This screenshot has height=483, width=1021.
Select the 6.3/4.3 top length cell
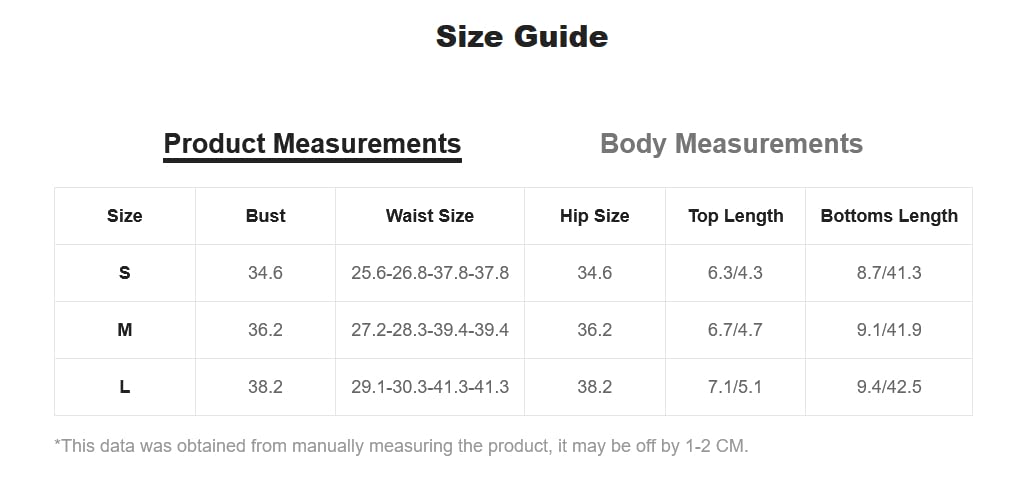click(735, 273)
